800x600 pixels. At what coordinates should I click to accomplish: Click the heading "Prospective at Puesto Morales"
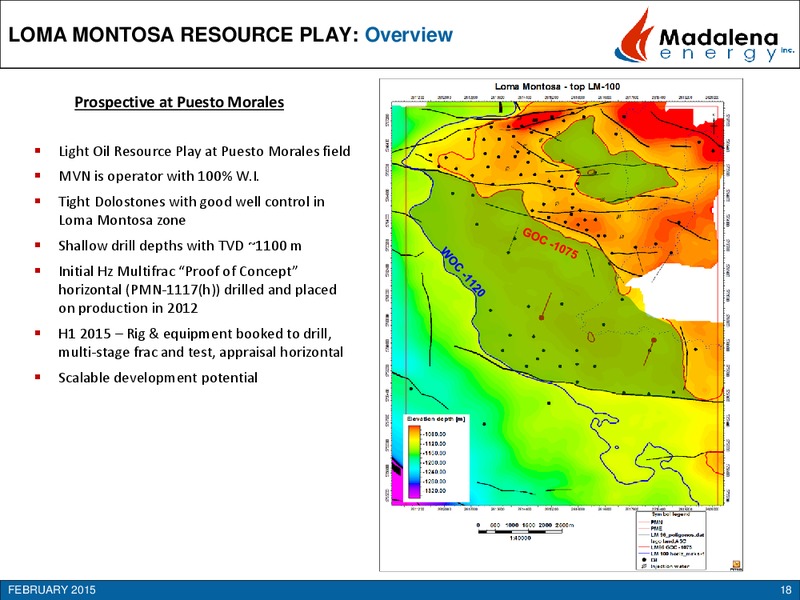tap(179, 102)
